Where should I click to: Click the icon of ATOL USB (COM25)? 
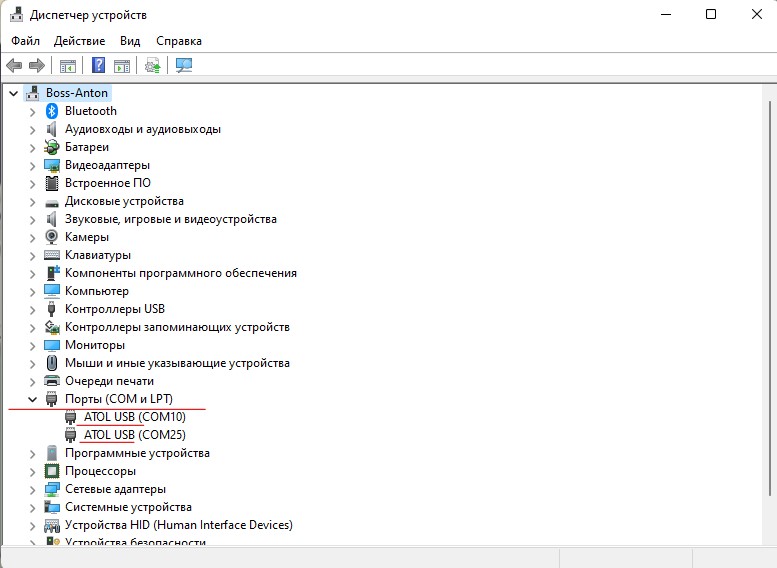(70, 435)
